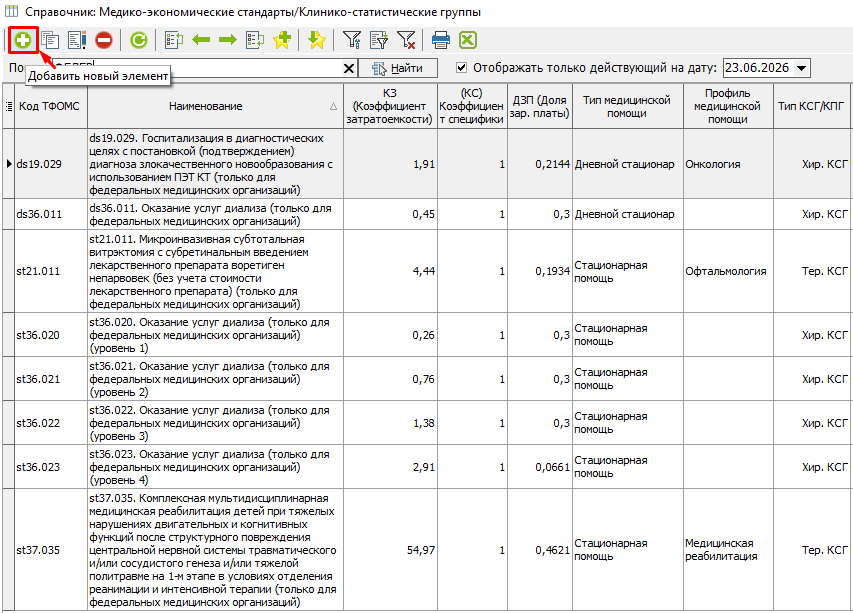853x613 pixels.
Task: Click the star with down arrow icon
Action: (x=317, y=40)
